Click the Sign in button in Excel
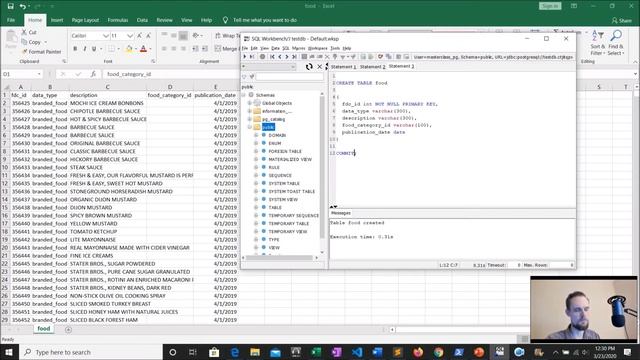The height and width of the screenshot is (360, 640). click(x=550, y=6)
